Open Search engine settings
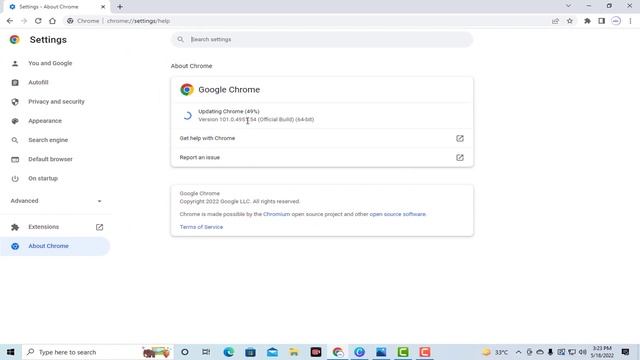The width and height of the screenshot is (640, 360). coord(48,140)
